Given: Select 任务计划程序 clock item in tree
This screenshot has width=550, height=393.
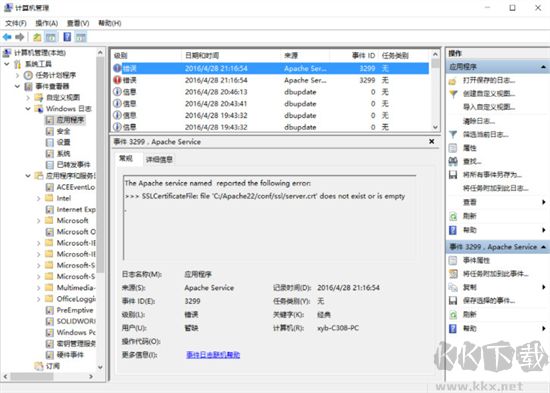Looking at the screenshot, I should tap(55, 75).
